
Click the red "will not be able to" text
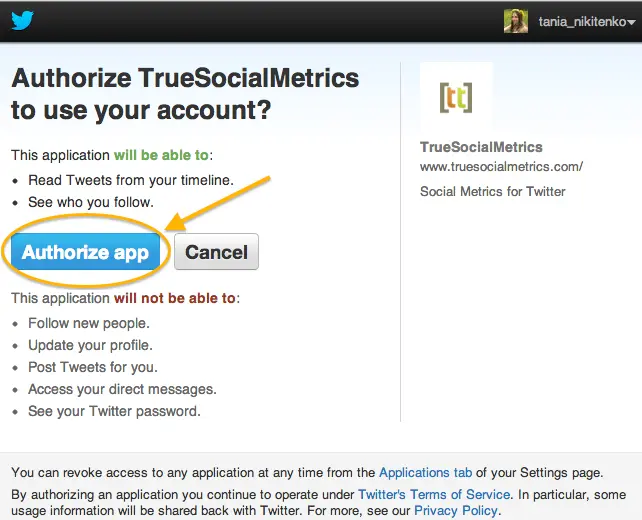click(x=175, y=298)
